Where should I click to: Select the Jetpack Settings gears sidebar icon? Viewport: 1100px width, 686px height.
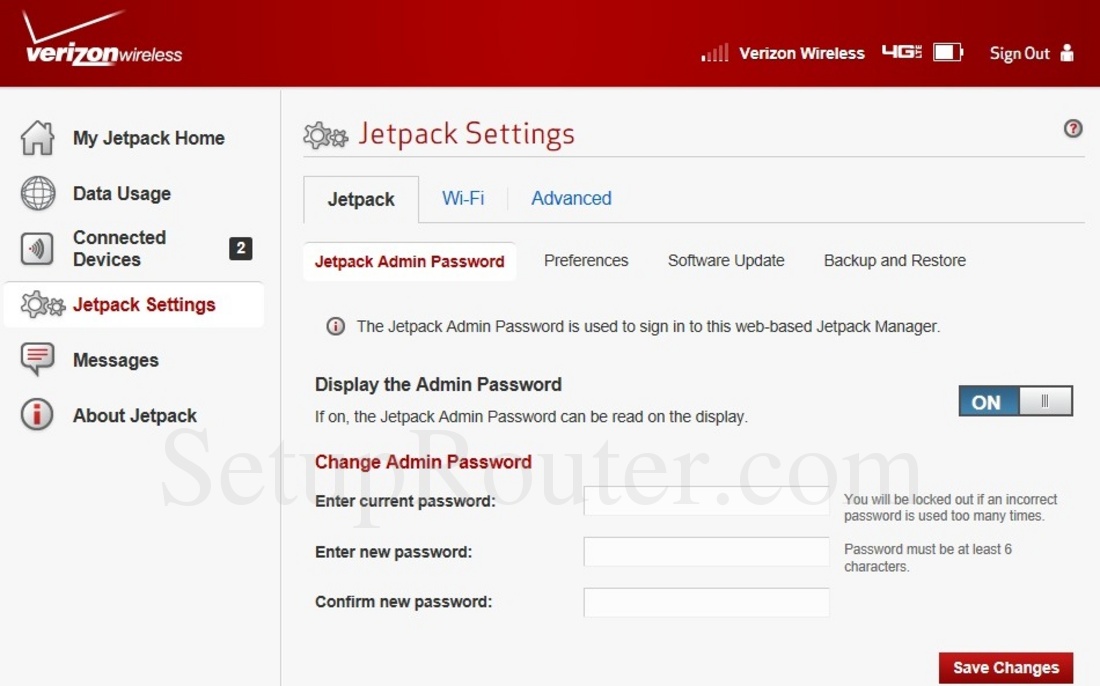42,304
